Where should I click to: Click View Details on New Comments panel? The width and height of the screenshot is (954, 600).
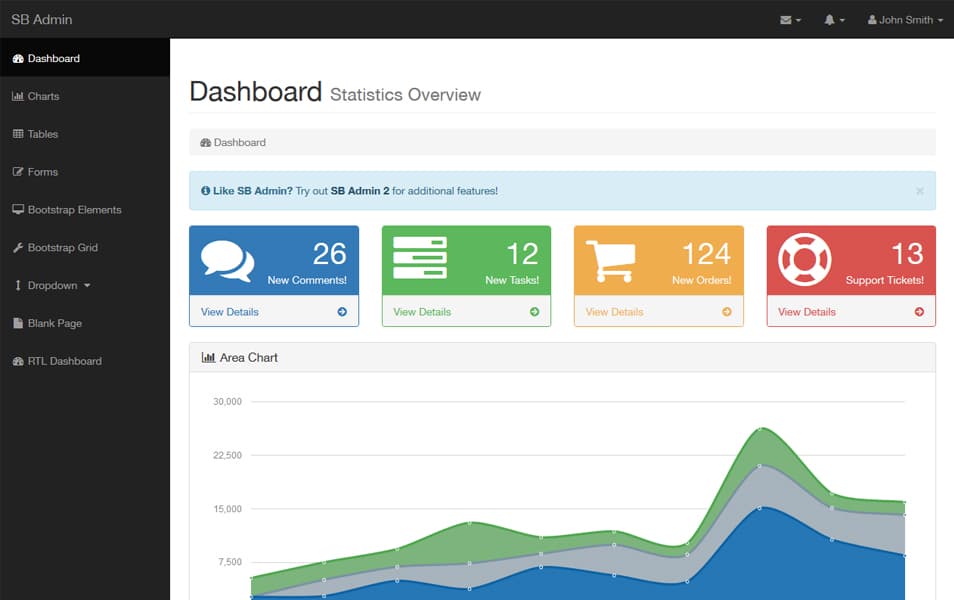(x=229, y=311)
